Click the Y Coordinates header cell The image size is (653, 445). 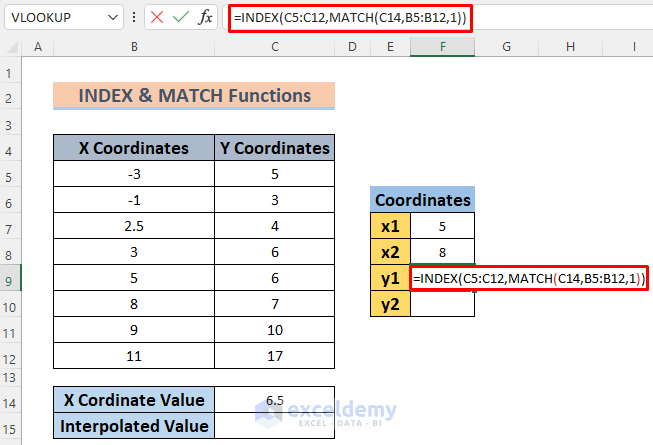pyautogui.click(x=274, y=148)
